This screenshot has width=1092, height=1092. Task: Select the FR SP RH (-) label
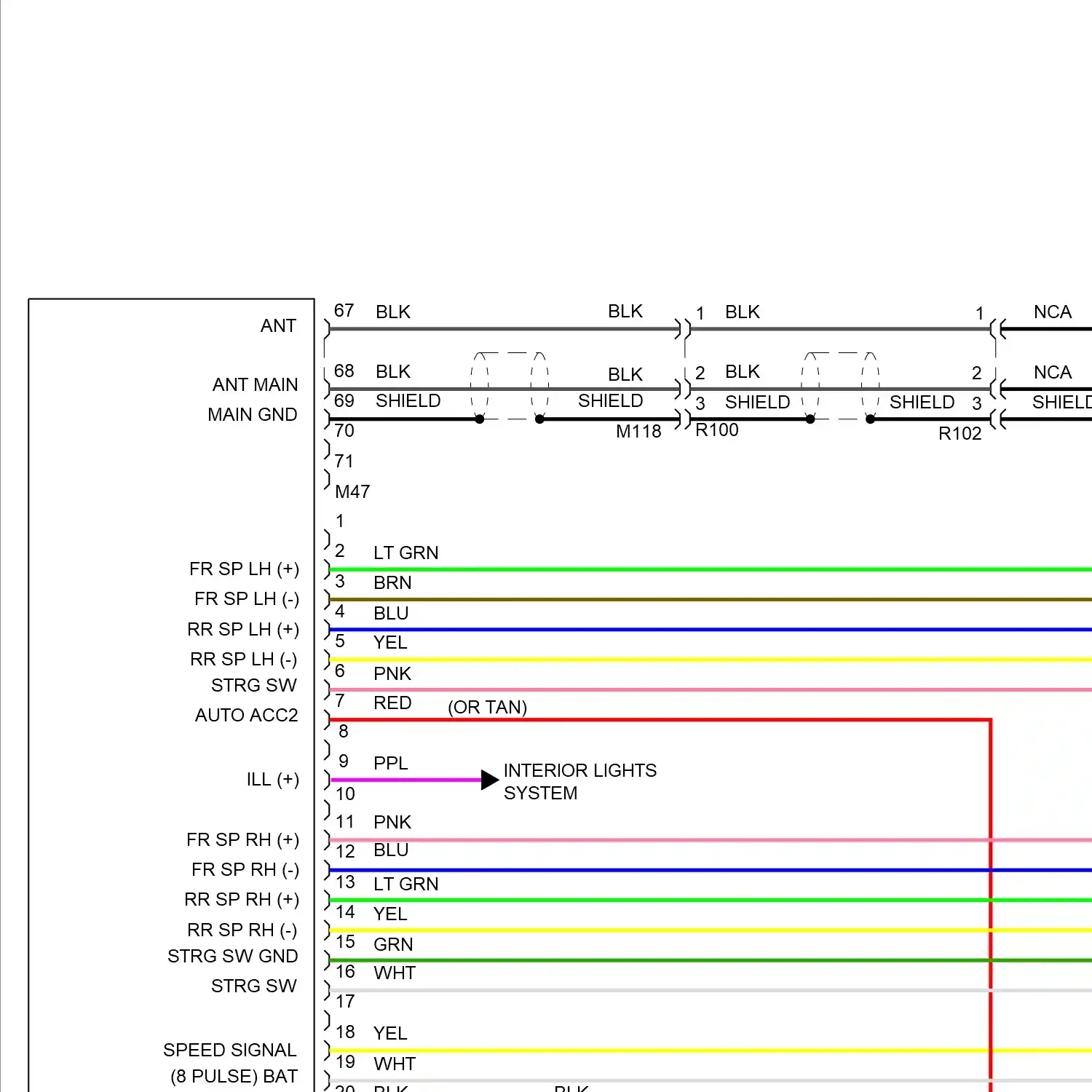tap(245, 869)
